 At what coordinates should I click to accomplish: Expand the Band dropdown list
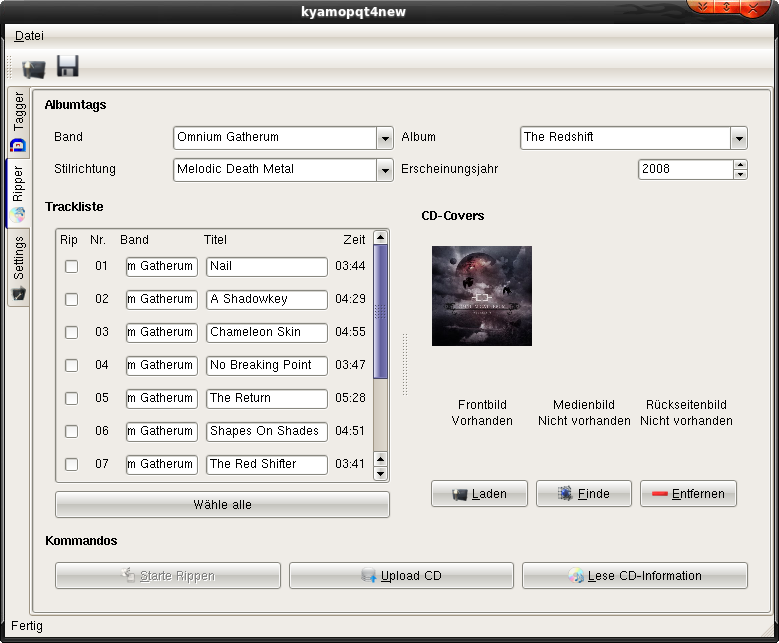(385, 138)
